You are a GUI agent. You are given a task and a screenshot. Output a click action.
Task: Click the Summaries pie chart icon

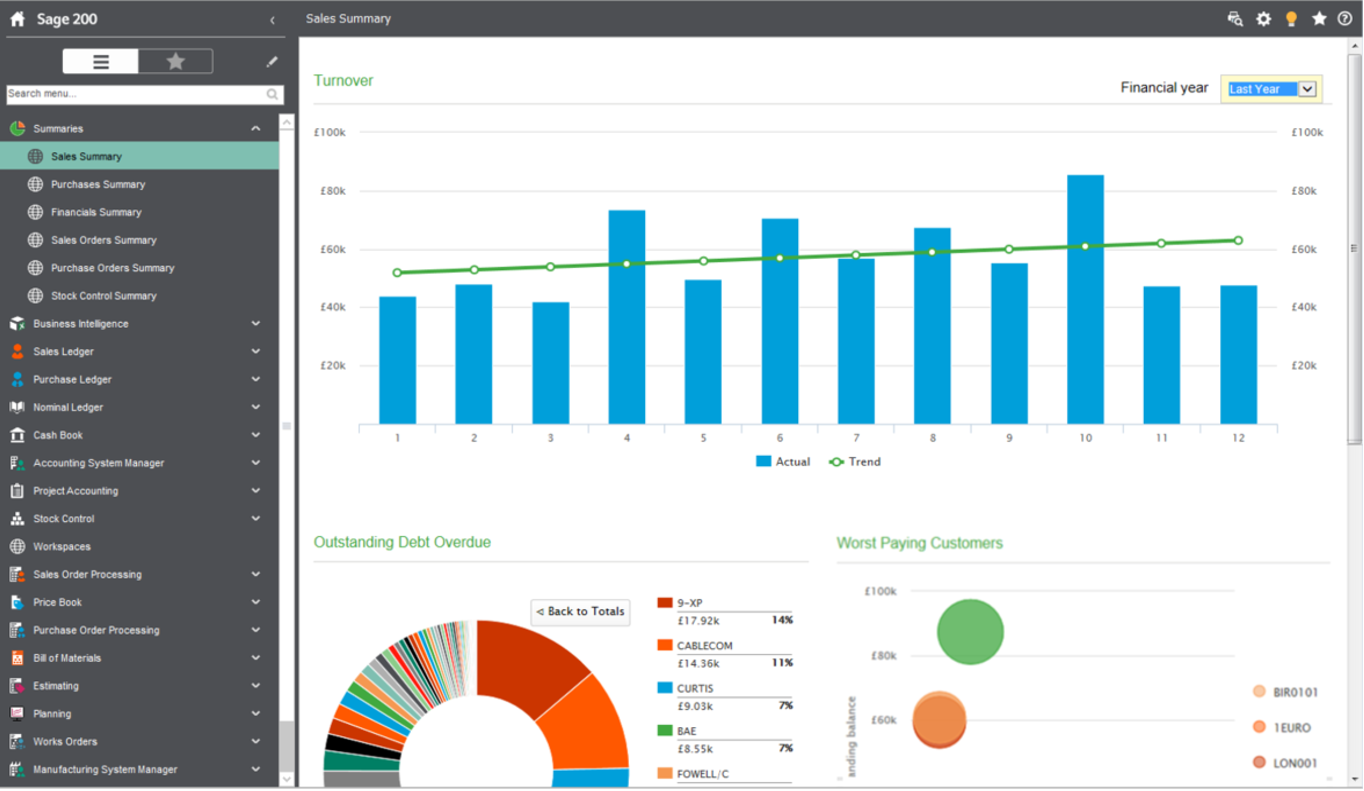17,128
